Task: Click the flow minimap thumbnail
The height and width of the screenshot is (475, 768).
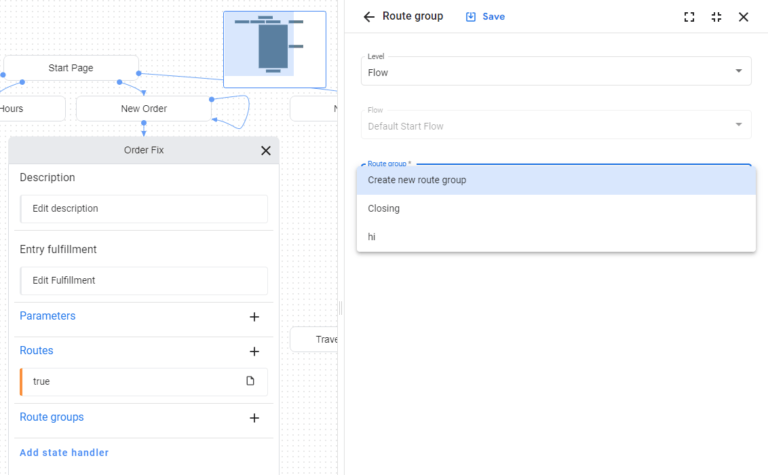Action: point(274,48)
